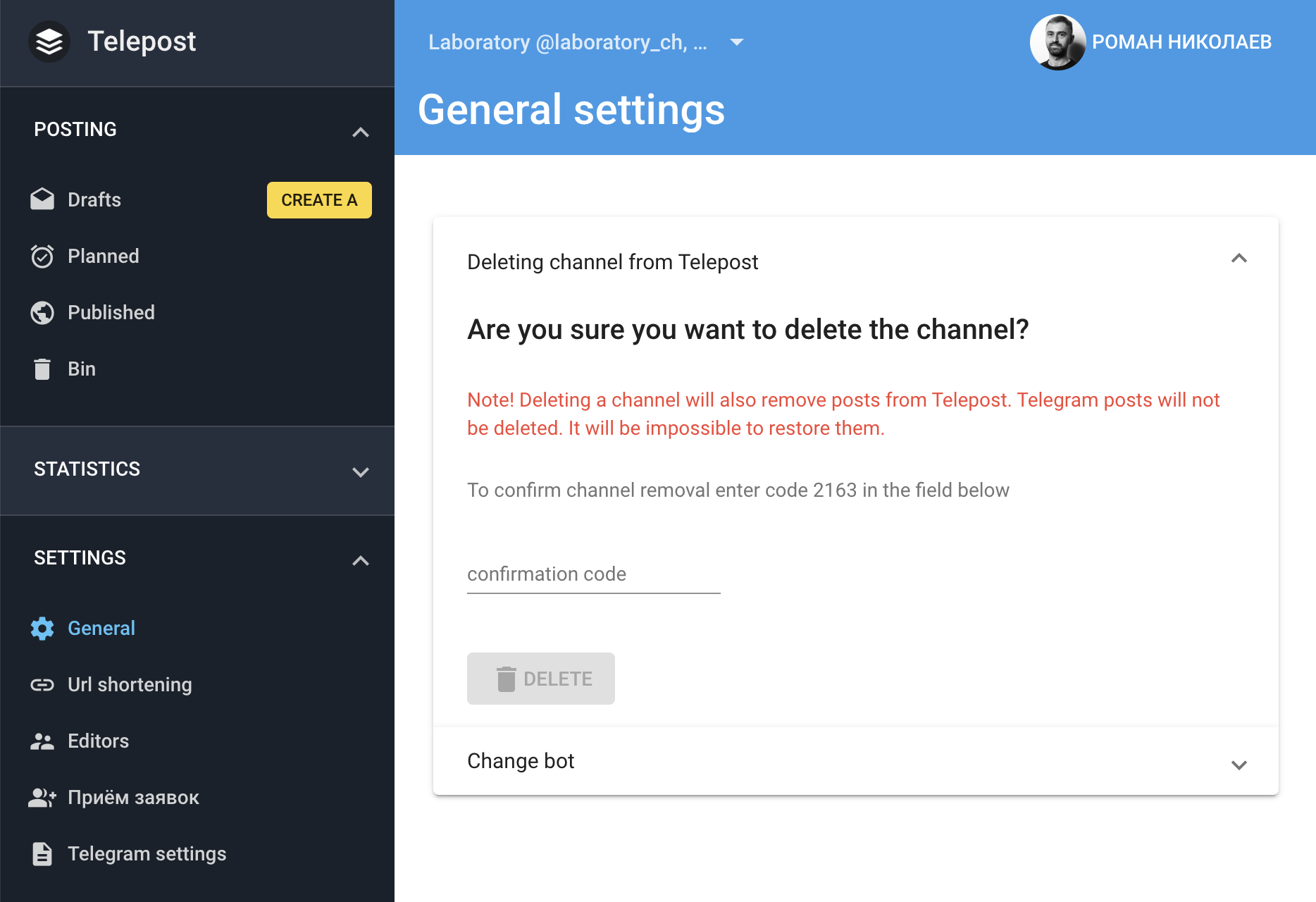Click the Telegram settings document icon
Image resolution: width=1316 pixels, height=902 pixels.
click(42, 853)
